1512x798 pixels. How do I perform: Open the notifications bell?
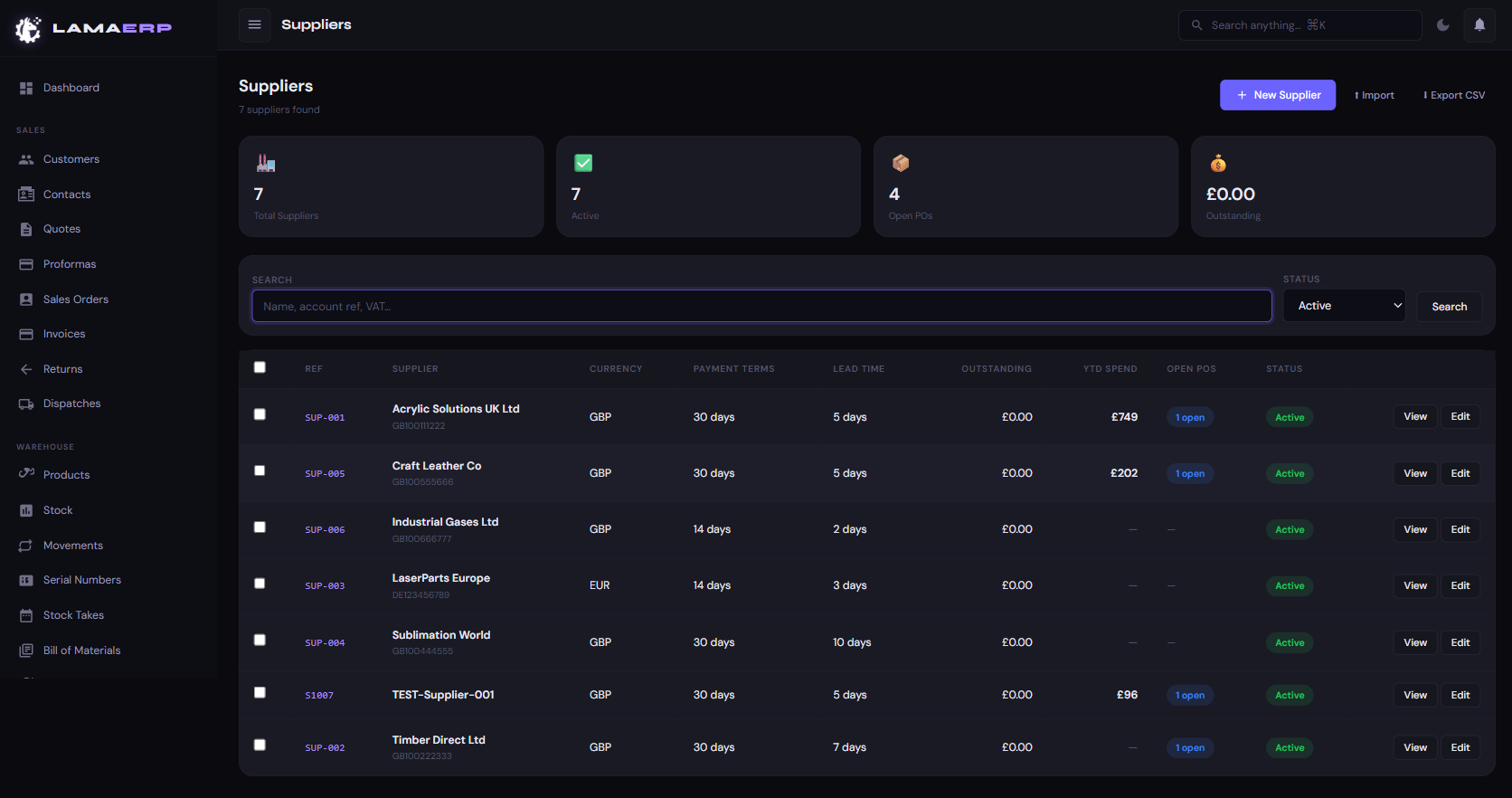(1479, 25)
